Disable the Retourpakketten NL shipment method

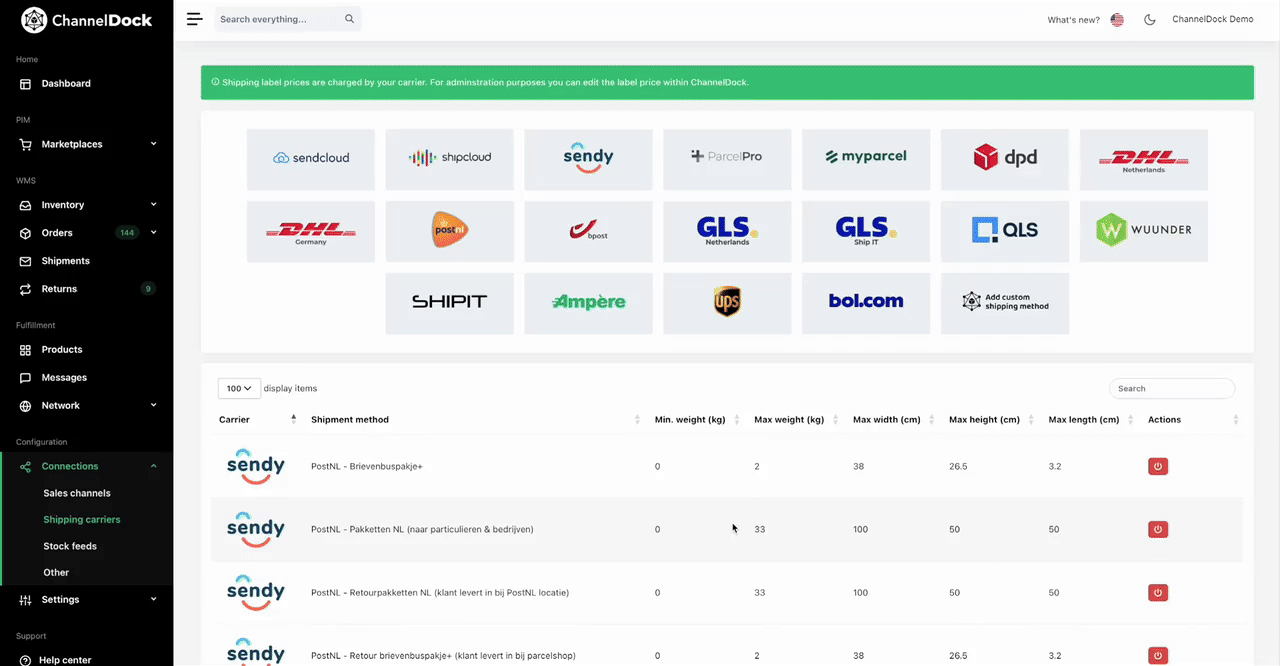[x=1158, y=593]
